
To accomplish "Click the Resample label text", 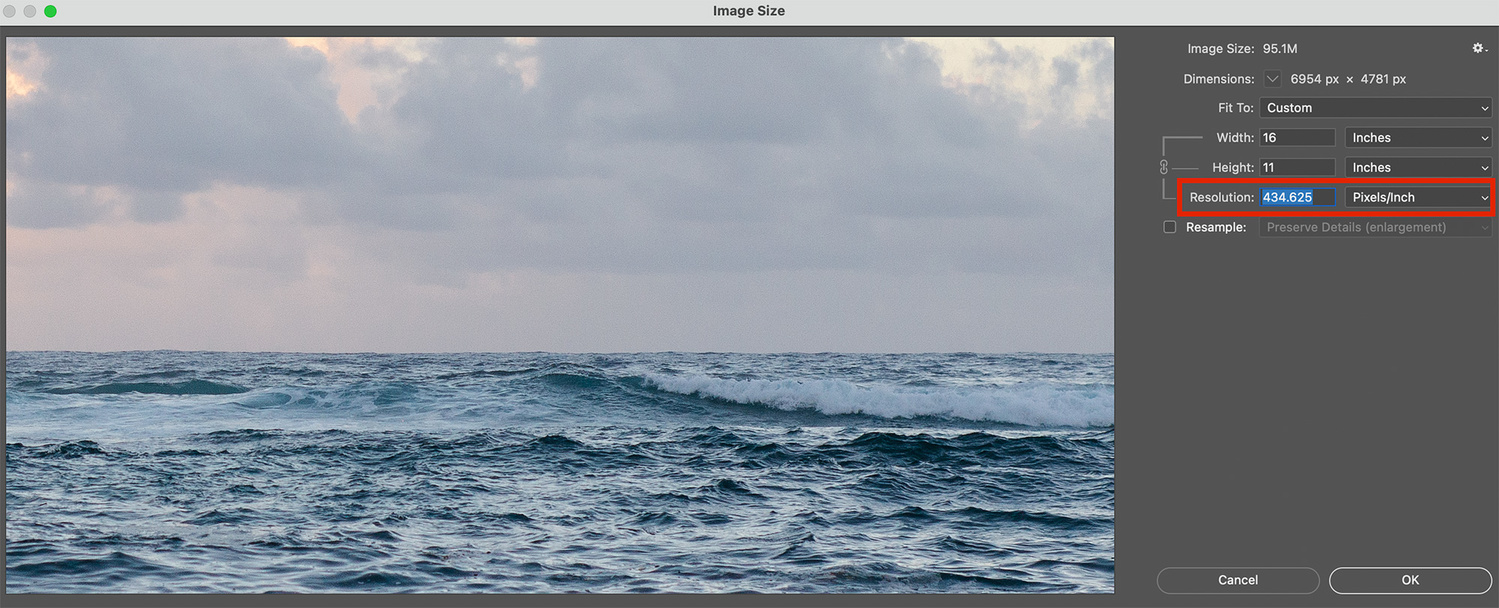I will pyautogui.click(x=1216, y=227).
